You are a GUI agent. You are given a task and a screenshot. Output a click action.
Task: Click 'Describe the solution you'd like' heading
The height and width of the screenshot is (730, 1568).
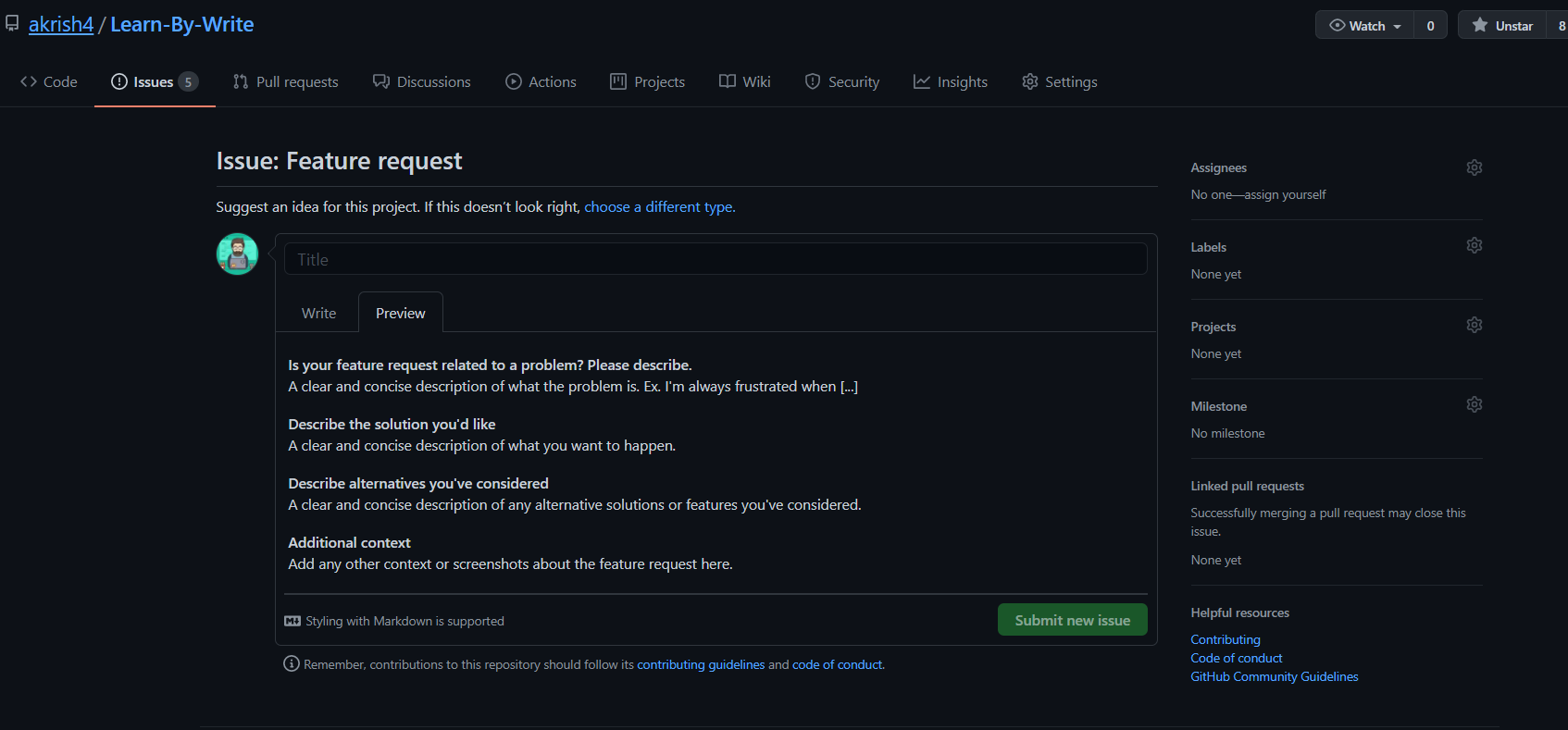tap(392, 424)
